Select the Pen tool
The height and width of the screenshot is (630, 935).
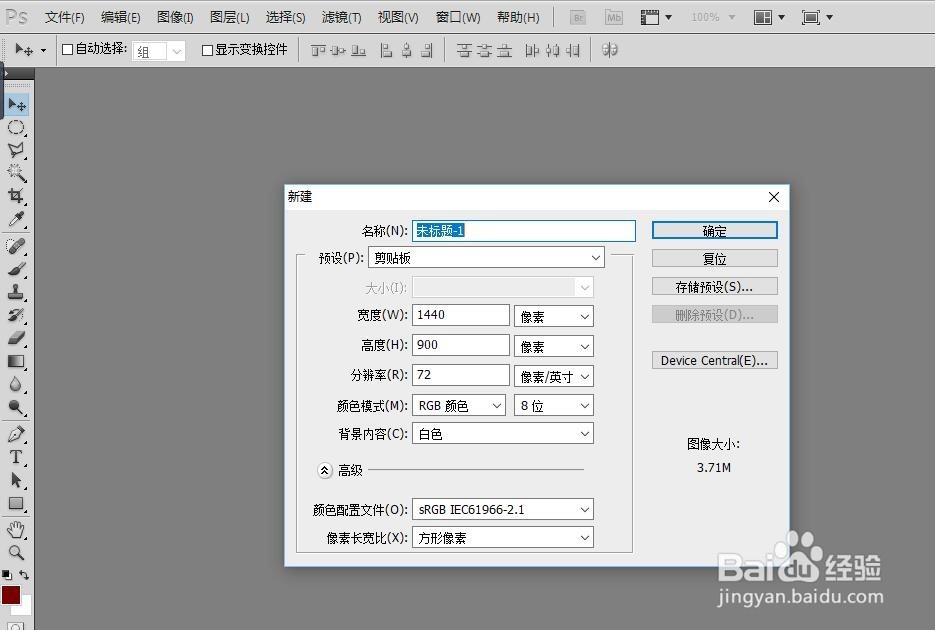click(x=16, y=434)
